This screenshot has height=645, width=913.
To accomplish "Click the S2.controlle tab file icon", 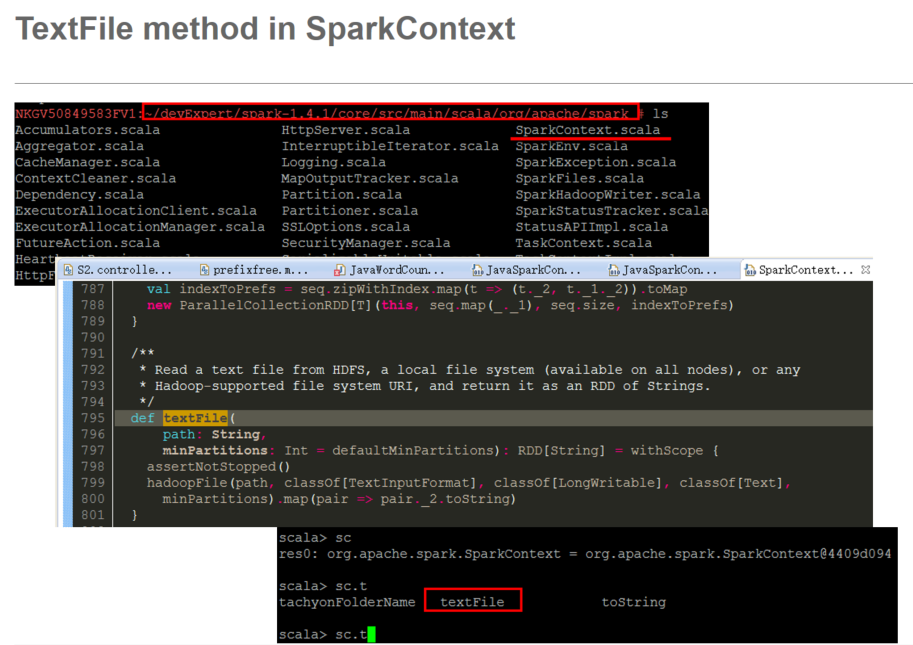I will pyautogui.click(x=68, y=270).
